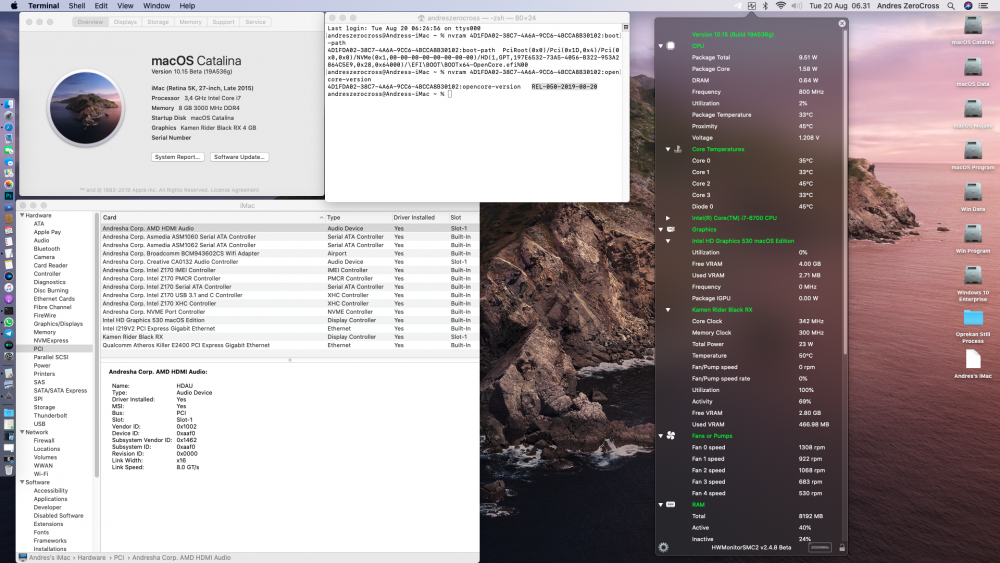Expand the Intel(R) Core(TM) i7-6700 CPU group
Image resolution: width=1000 pixels, height=563 pixels.
(x=668, y=218)
